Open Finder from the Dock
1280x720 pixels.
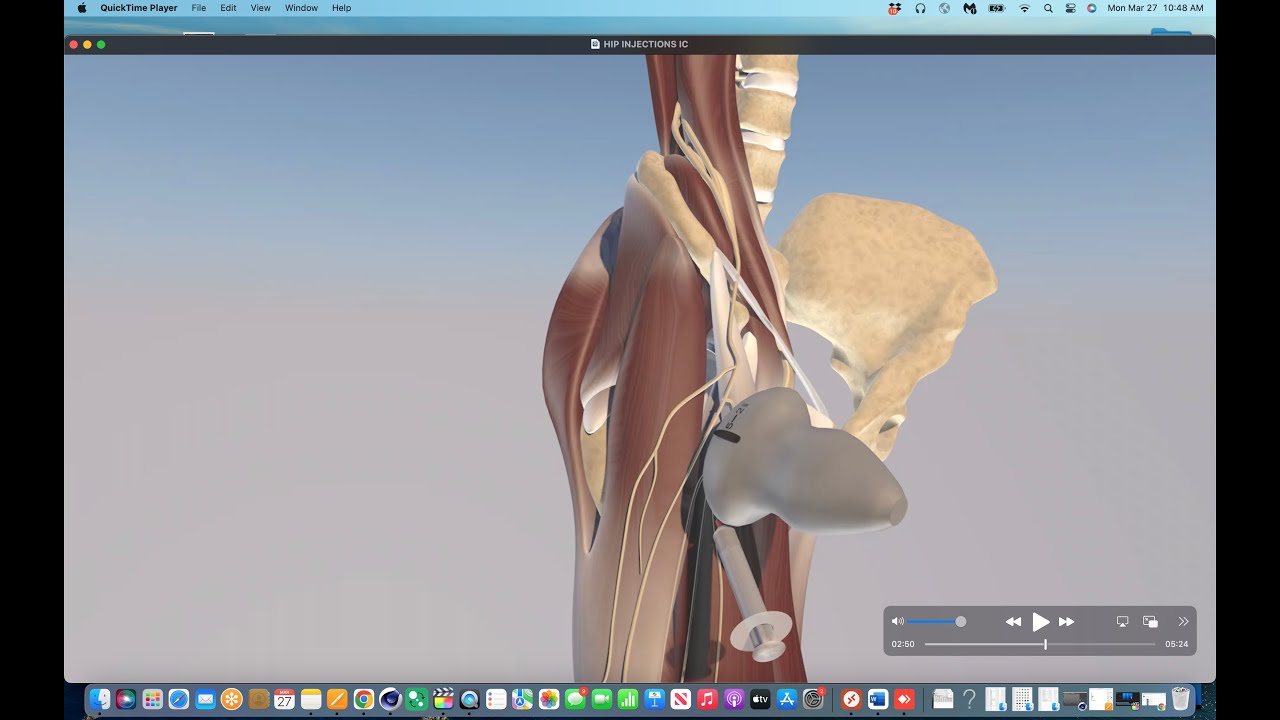[100, 699]
